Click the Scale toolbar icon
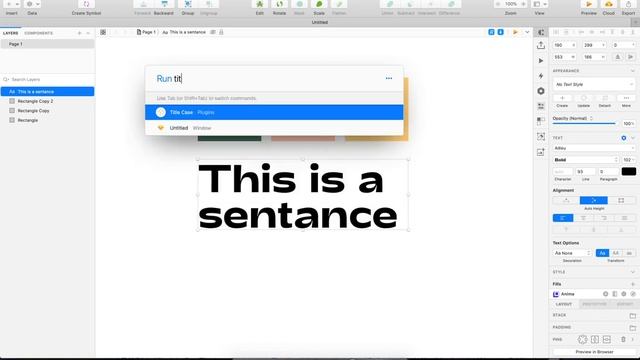Viewport: 640px width, 360px height. [319, 4]
